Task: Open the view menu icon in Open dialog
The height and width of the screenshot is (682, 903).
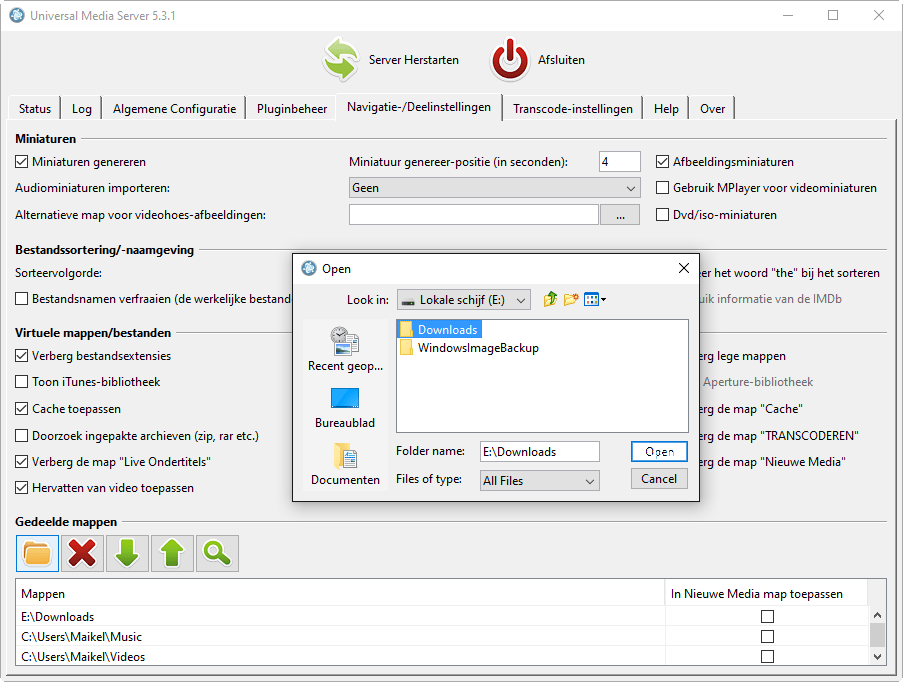Action: [x=595, y=300]
